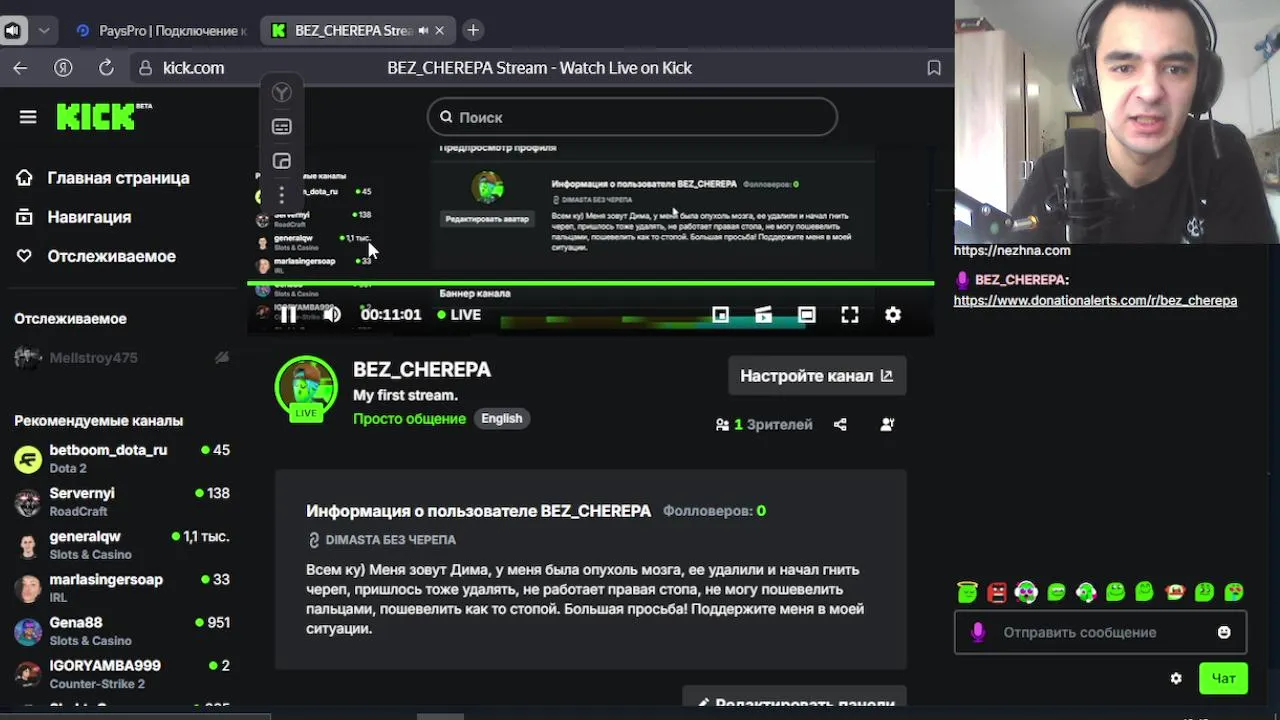The image size is (1280, 720).
Task: Click the pop-out video overlay icon
Action: (282, 161)
